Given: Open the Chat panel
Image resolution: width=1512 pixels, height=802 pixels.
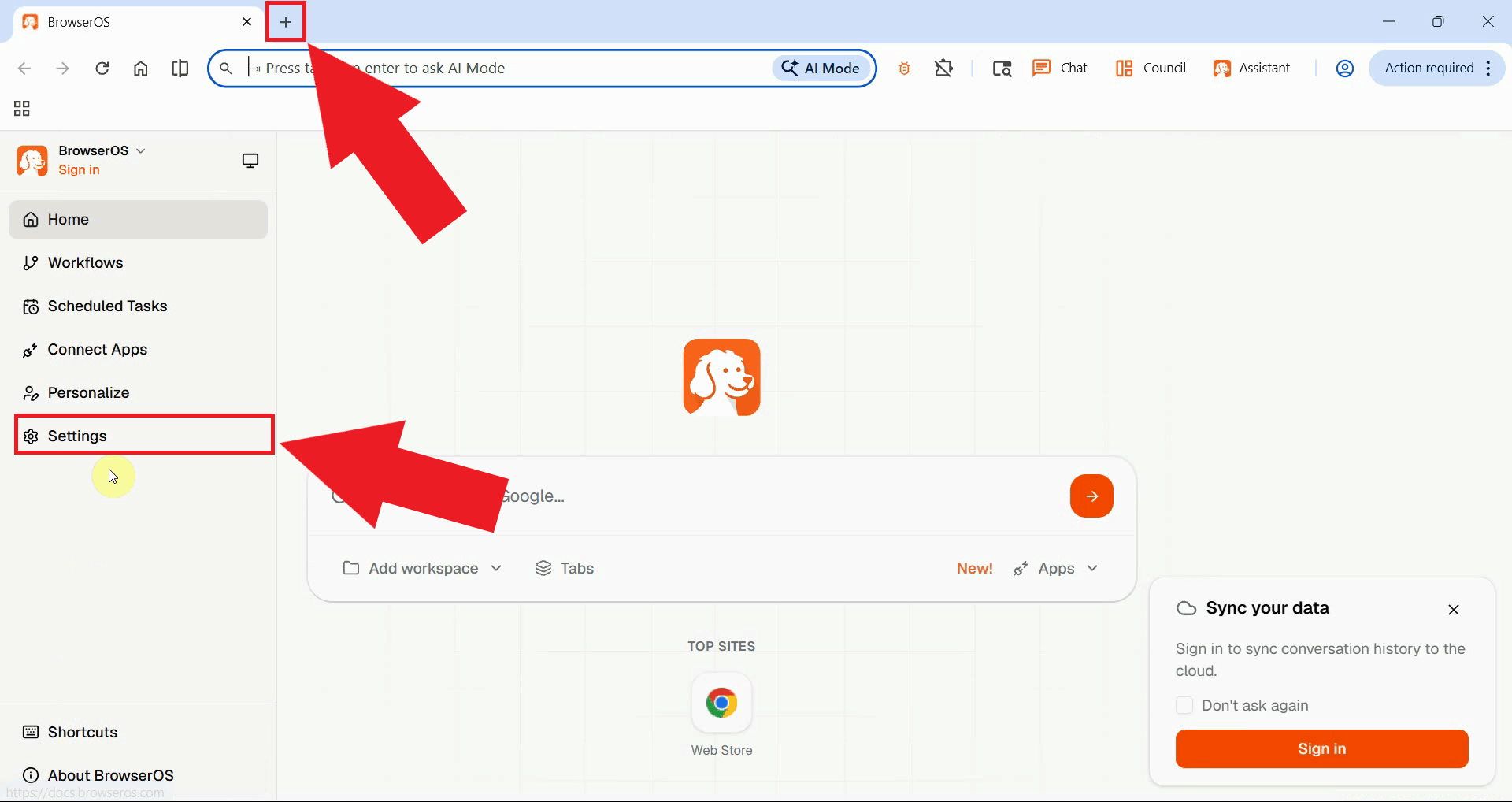Looking at the screenshot, I should point(1060,68).
